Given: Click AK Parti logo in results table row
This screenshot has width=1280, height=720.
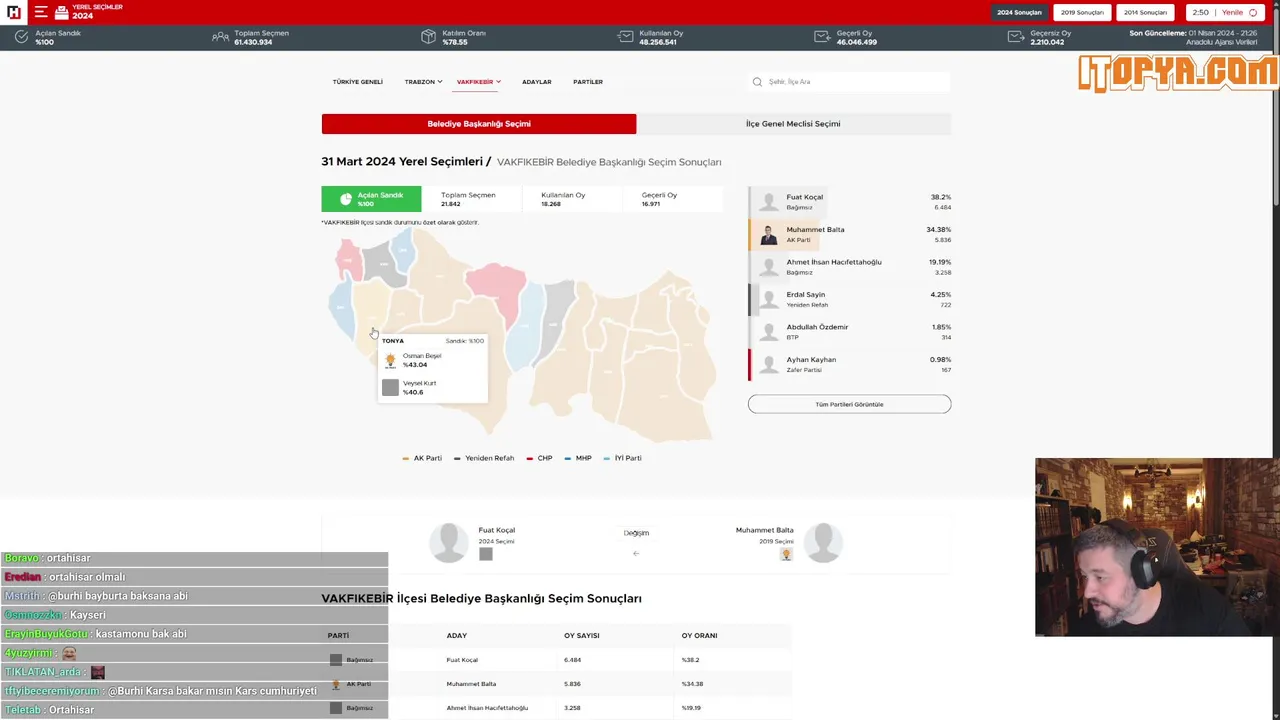Looking at the screenshot, I should (336, 684).
